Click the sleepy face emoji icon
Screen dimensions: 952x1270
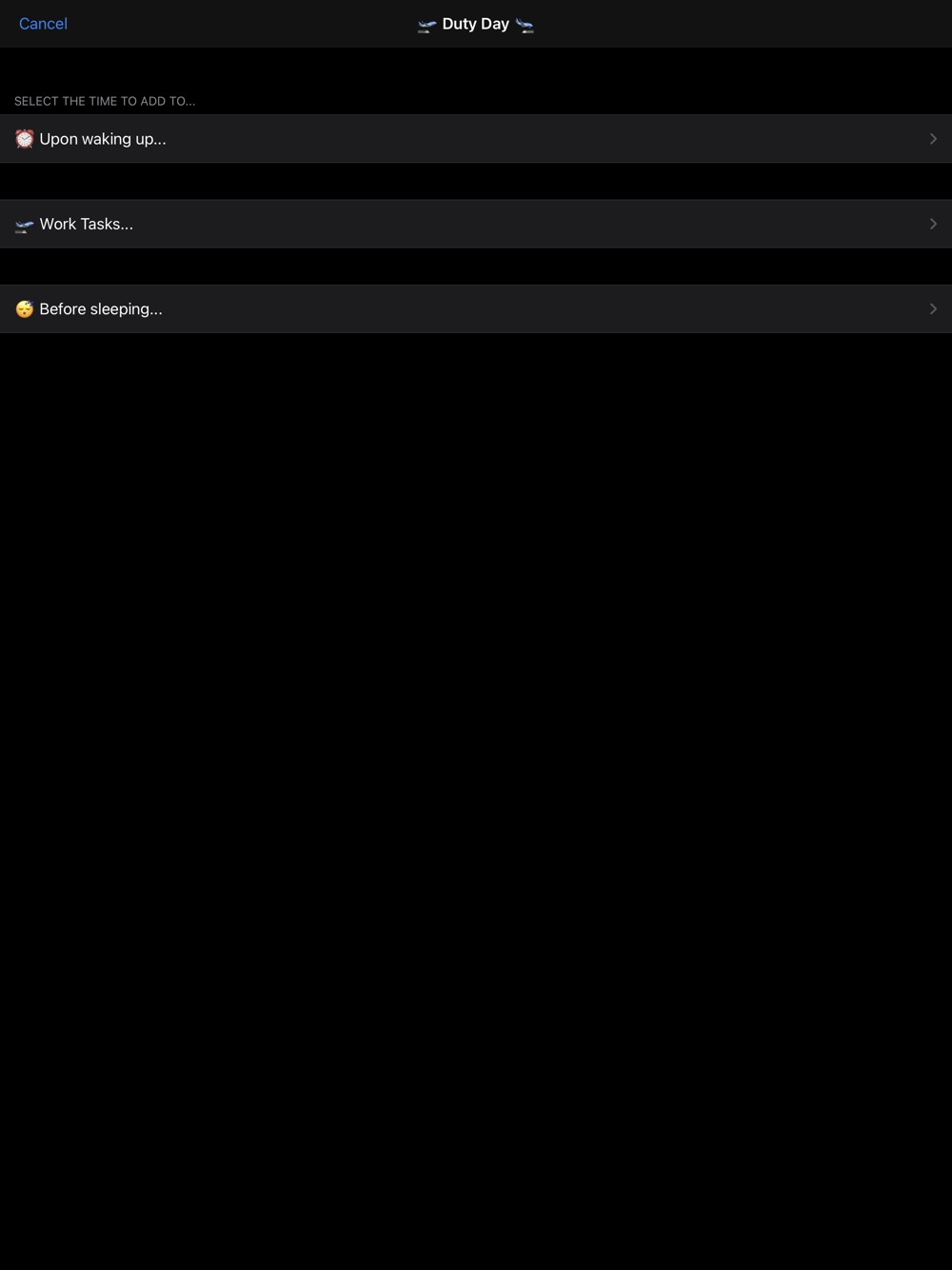(25, 309)
